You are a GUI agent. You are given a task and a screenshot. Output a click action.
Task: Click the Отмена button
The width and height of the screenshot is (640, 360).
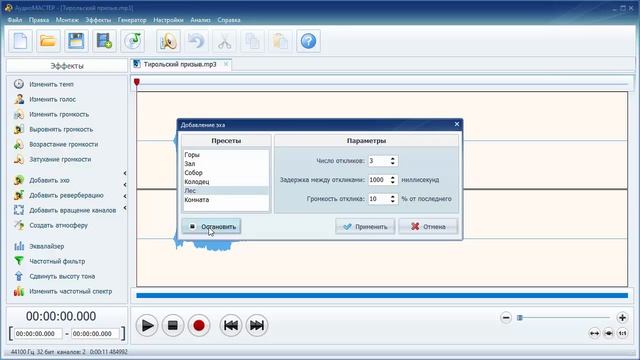click(428, 227)
